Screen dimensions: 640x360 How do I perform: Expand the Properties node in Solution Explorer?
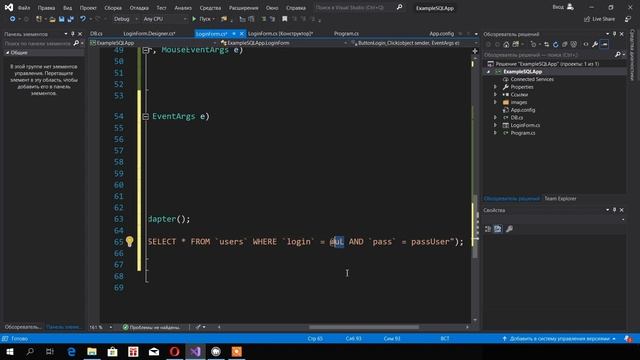[x=496, y=87]
